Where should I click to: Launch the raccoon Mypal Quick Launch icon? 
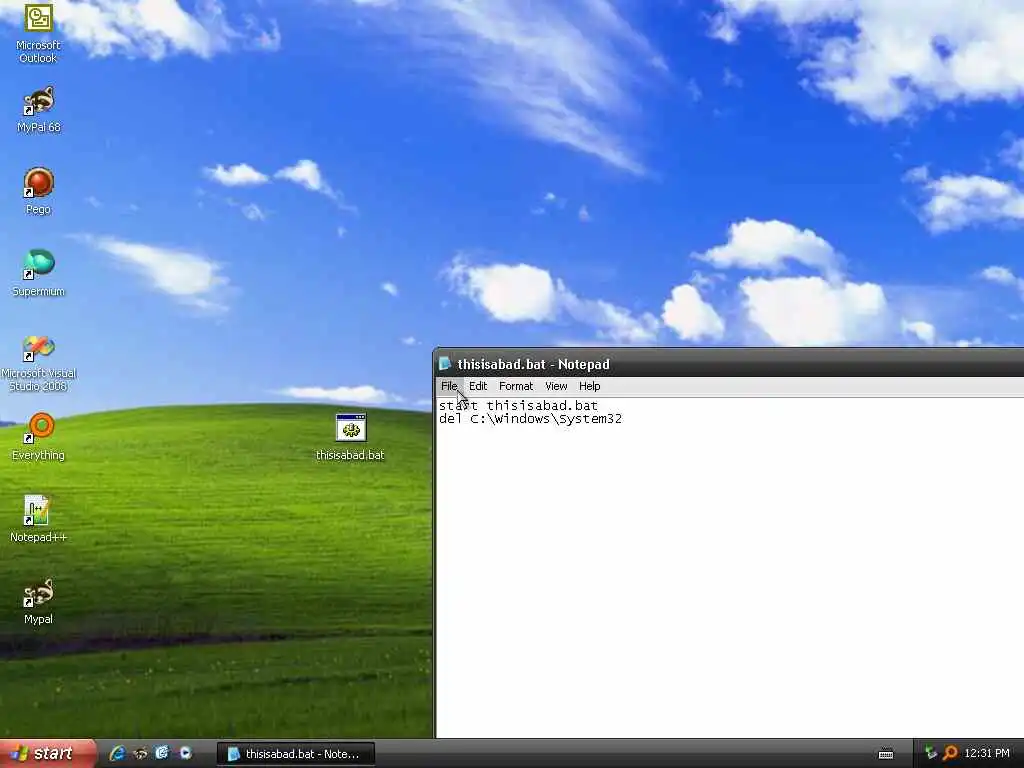pyautogui.click(x=140, y=754)
